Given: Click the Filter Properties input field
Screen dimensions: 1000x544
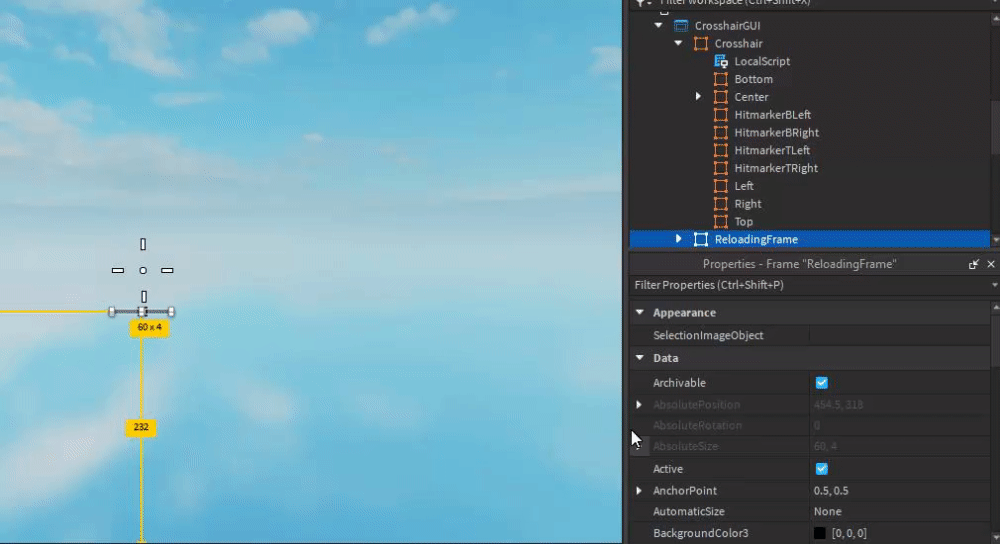Looking at the screenshot, I should click(x=809, y=285).
